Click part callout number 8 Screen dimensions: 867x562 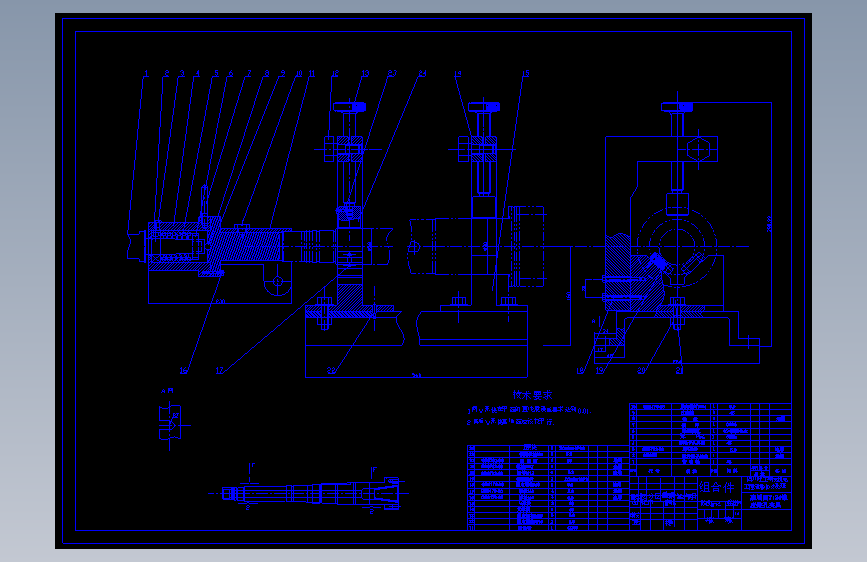(267, 74)
